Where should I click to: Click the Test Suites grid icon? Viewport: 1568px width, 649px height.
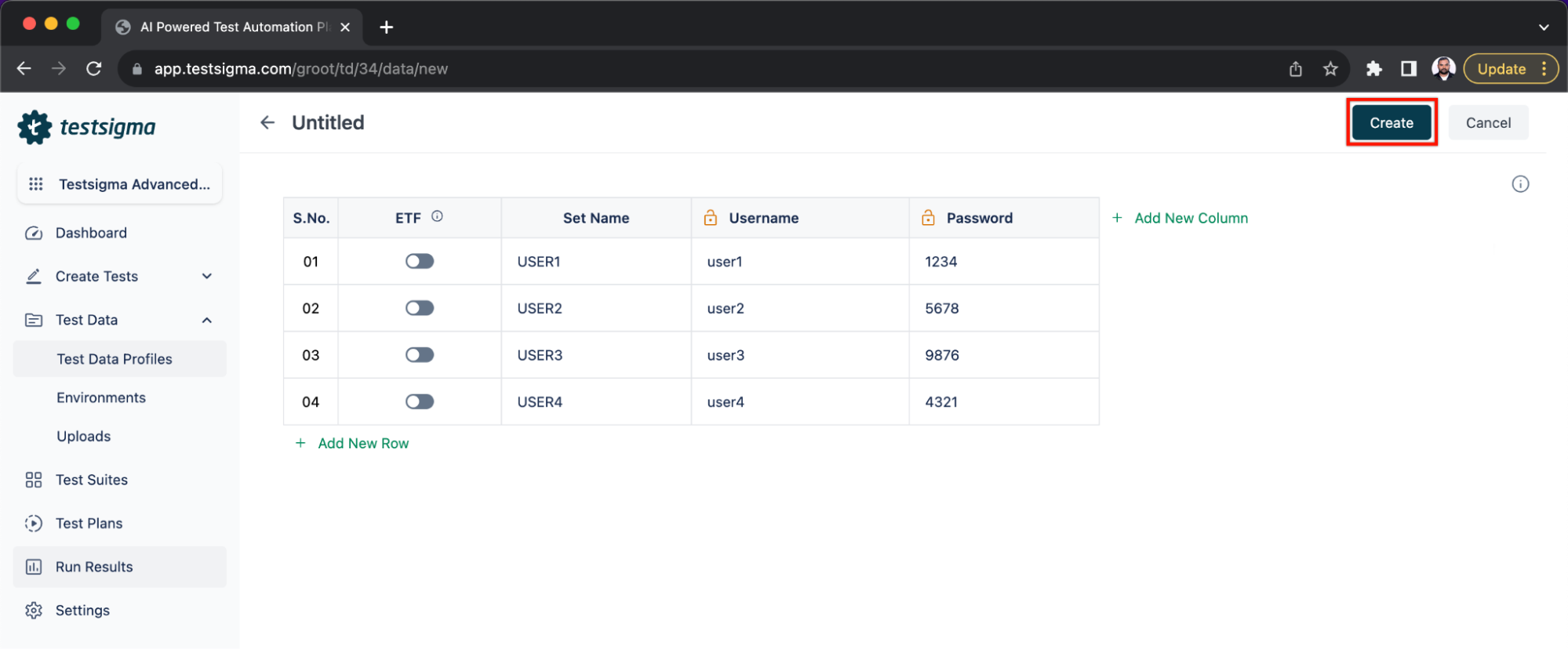[x=34, y=480]
